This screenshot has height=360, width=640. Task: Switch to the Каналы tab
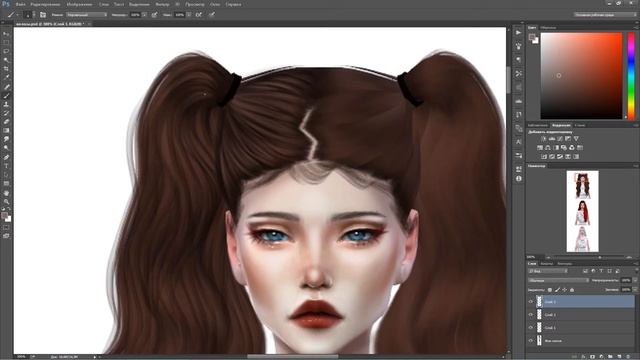point(547,264)
